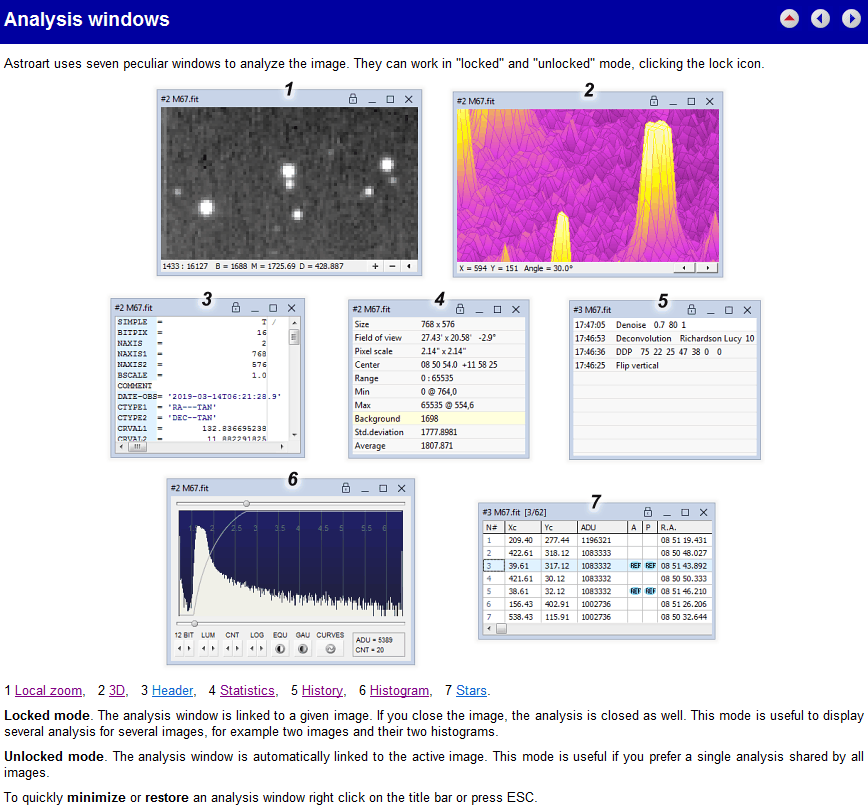Select star row 2 with Xc 422.61
Image resolution: width=868 pixels, height=809 pixels.
597,553
